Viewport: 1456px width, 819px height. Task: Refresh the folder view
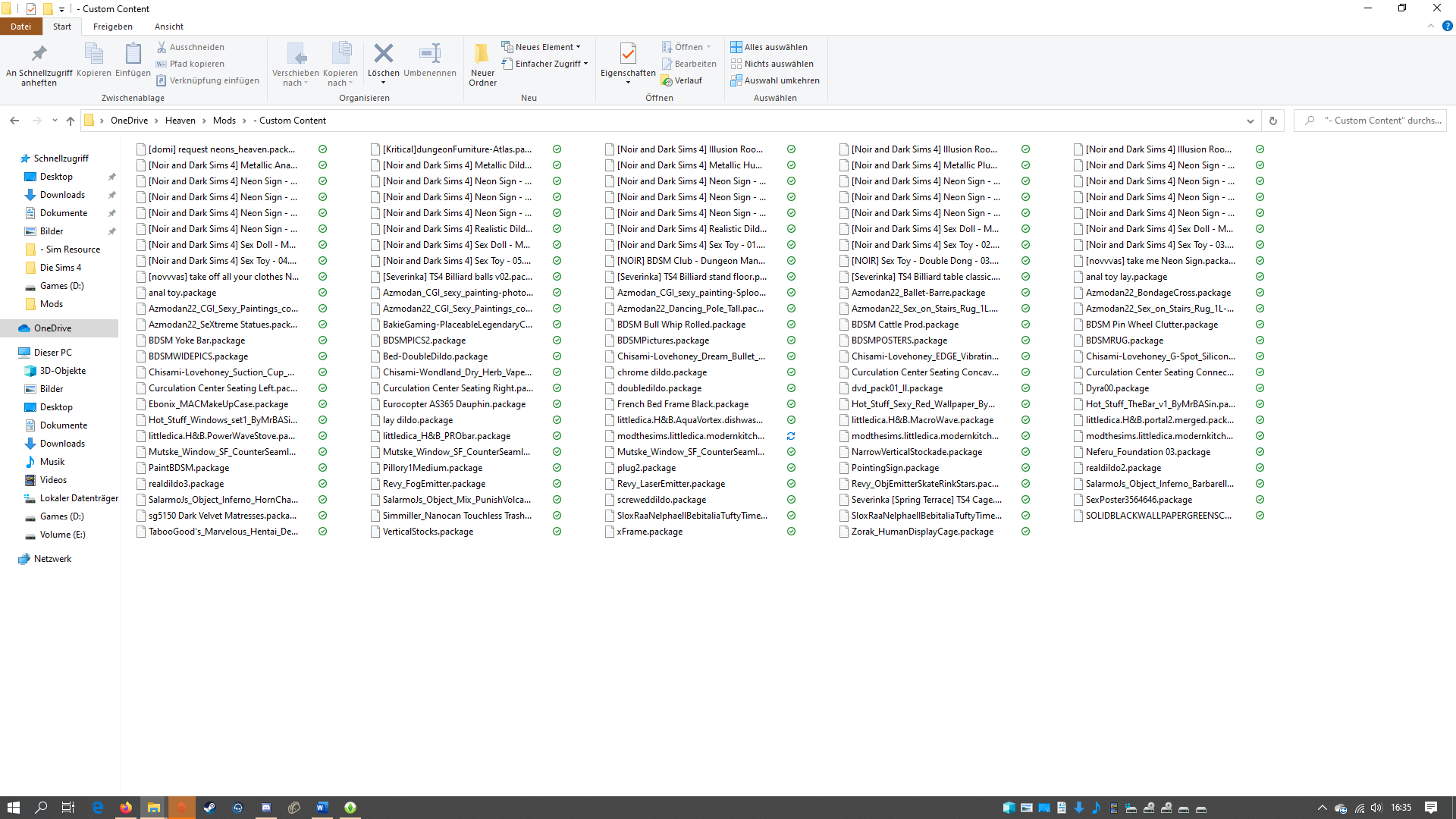point(1273,121)
